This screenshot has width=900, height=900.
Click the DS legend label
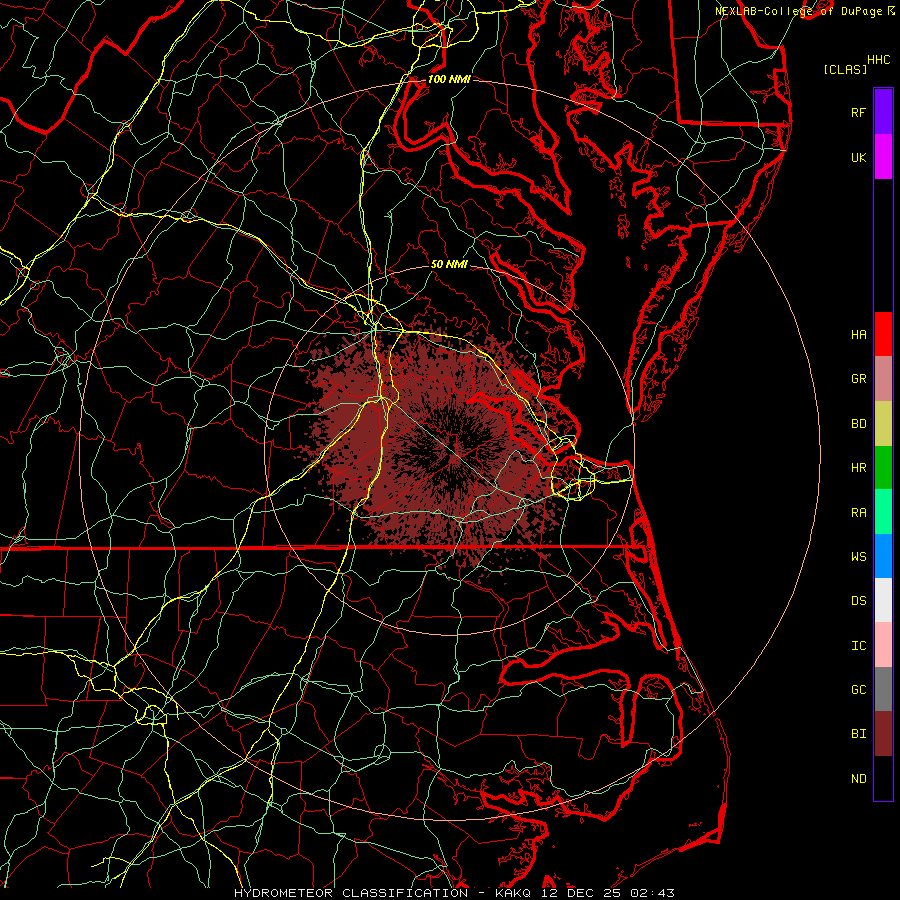click(858, 601)
